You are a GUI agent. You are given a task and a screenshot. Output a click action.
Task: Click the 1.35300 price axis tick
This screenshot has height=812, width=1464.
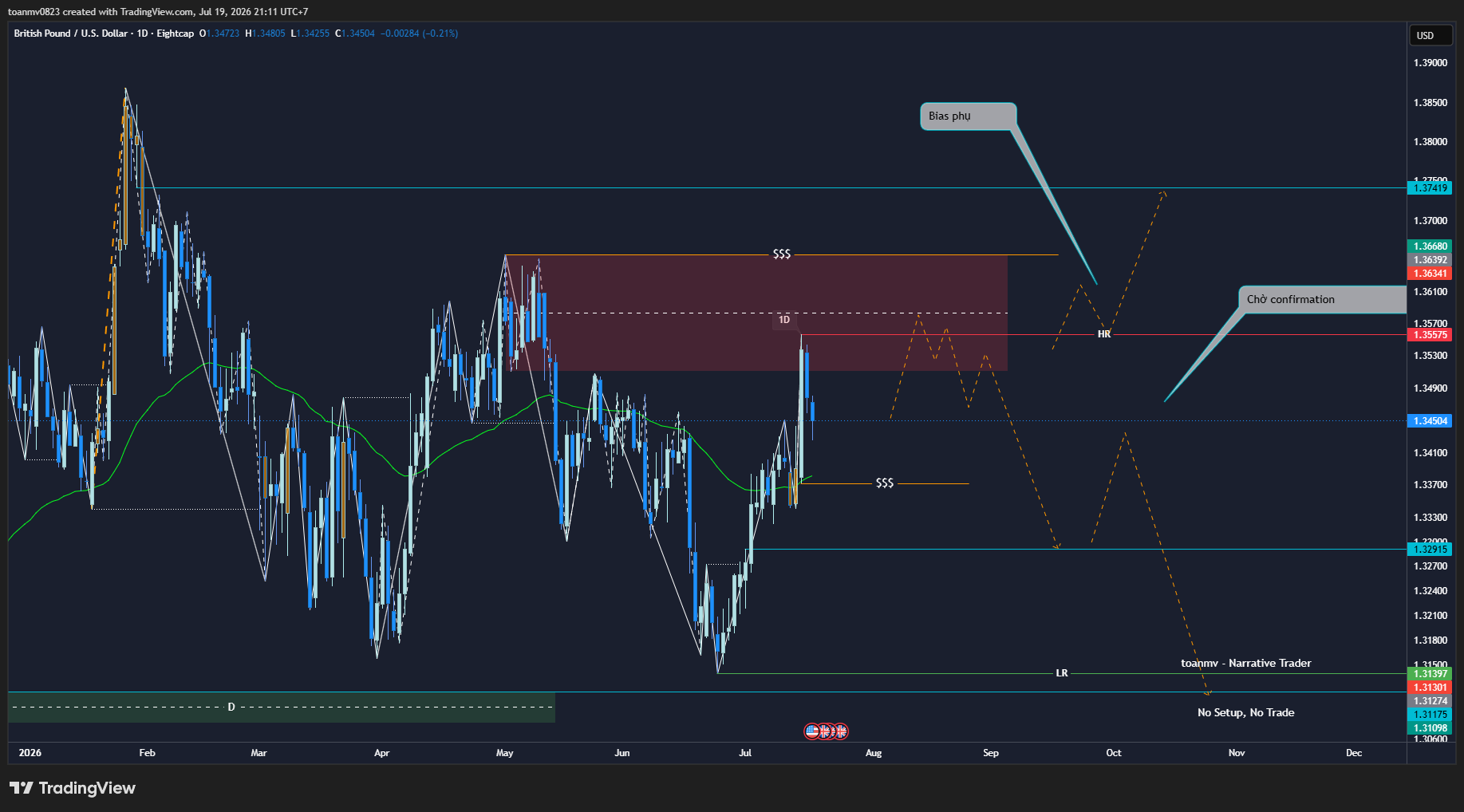[x=1430, y=356]
